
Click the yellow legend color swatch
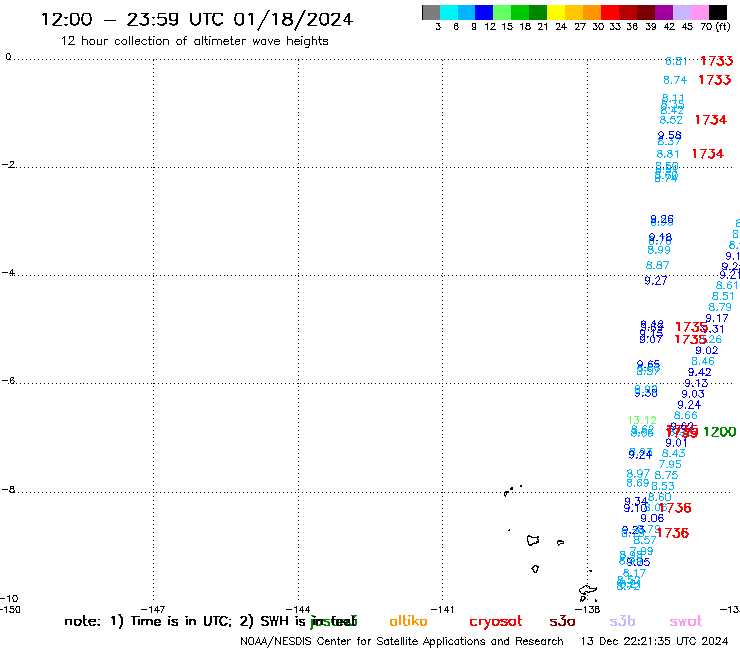(x=556, y=12)
